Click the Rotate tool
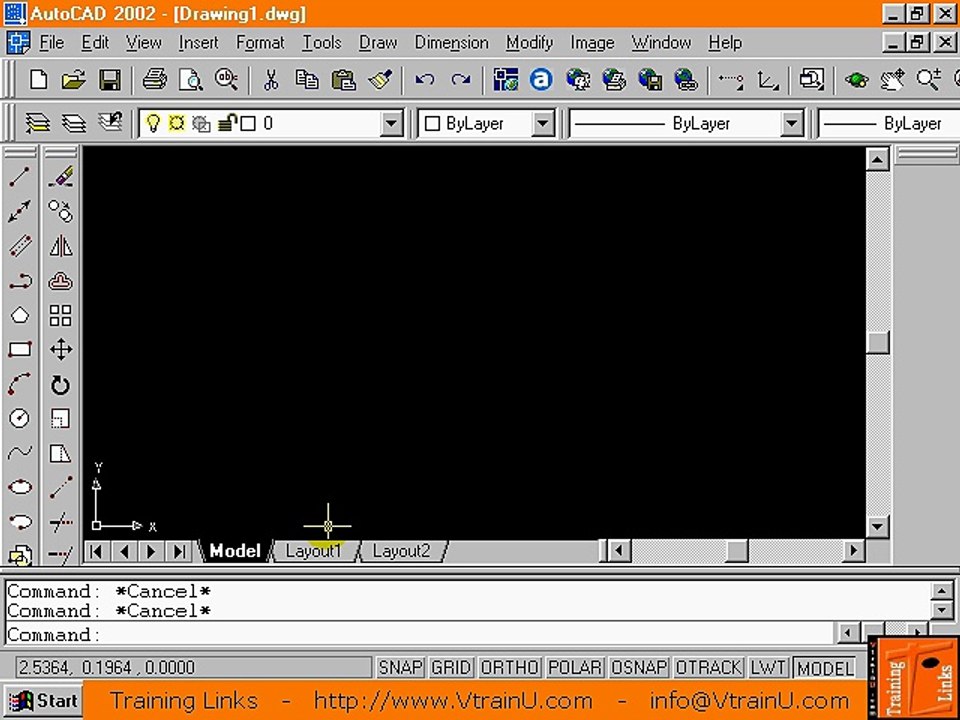This screenshot has height=720, width=960. tap(61, 385)
